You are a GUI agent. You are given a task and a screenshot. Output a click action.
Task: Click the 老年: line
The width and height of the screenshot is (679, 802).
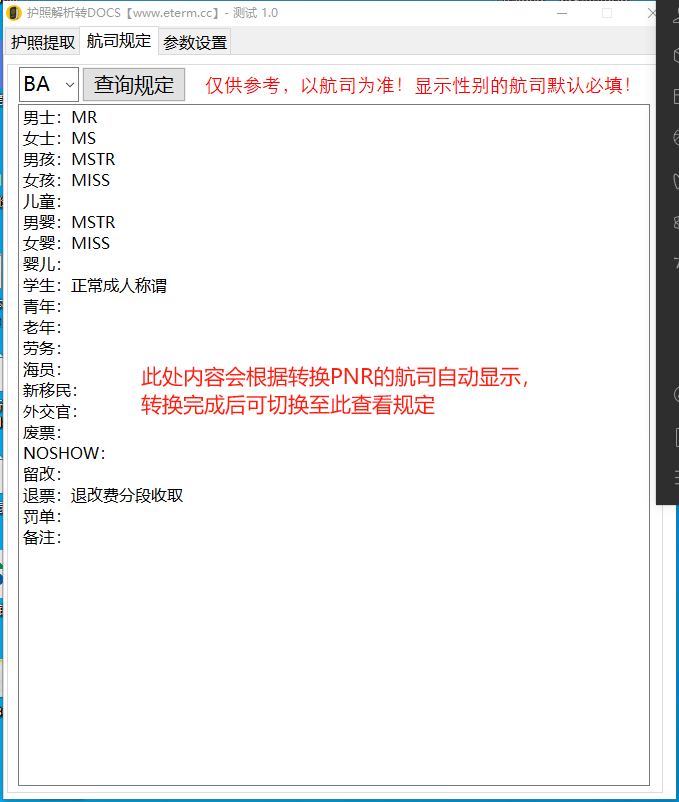pos(42,327)
